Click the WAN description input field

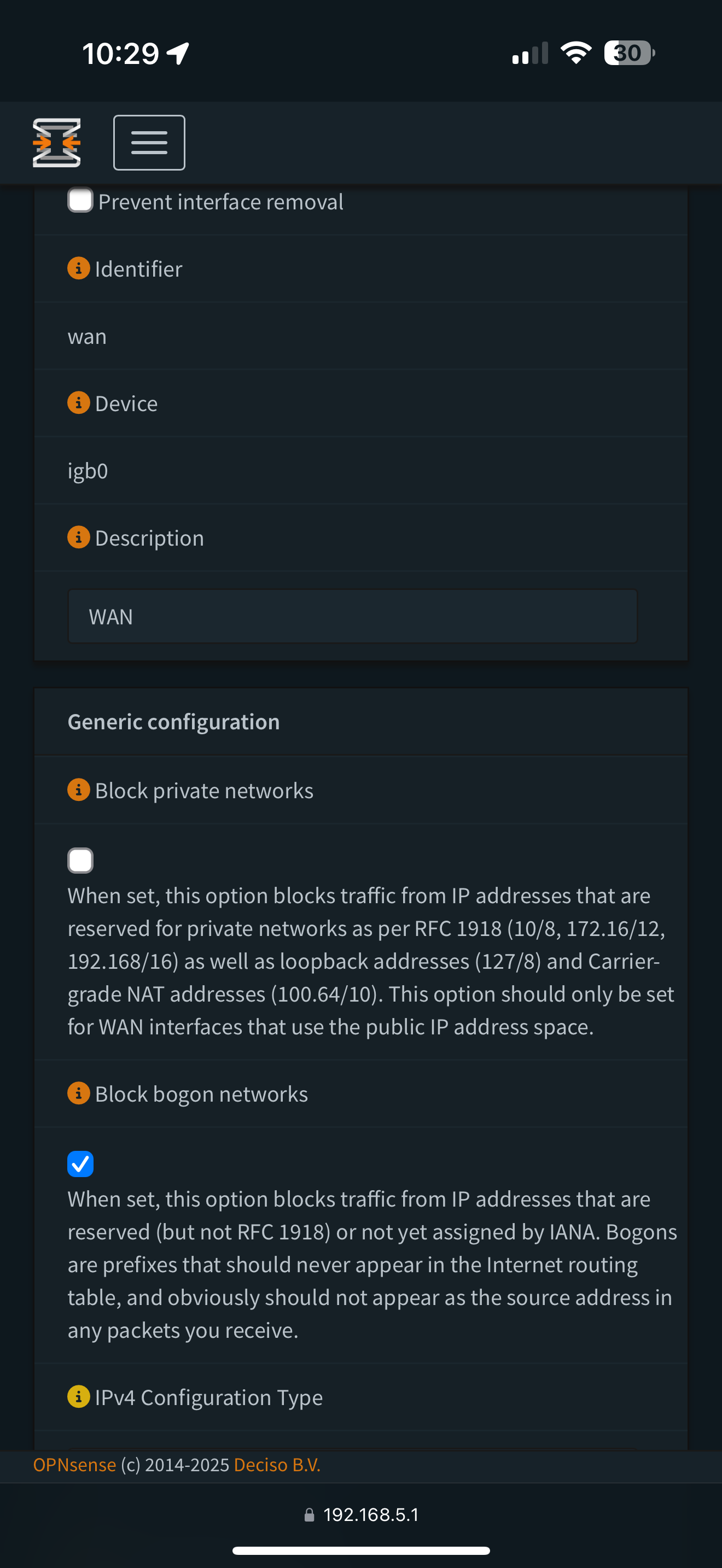352,616
